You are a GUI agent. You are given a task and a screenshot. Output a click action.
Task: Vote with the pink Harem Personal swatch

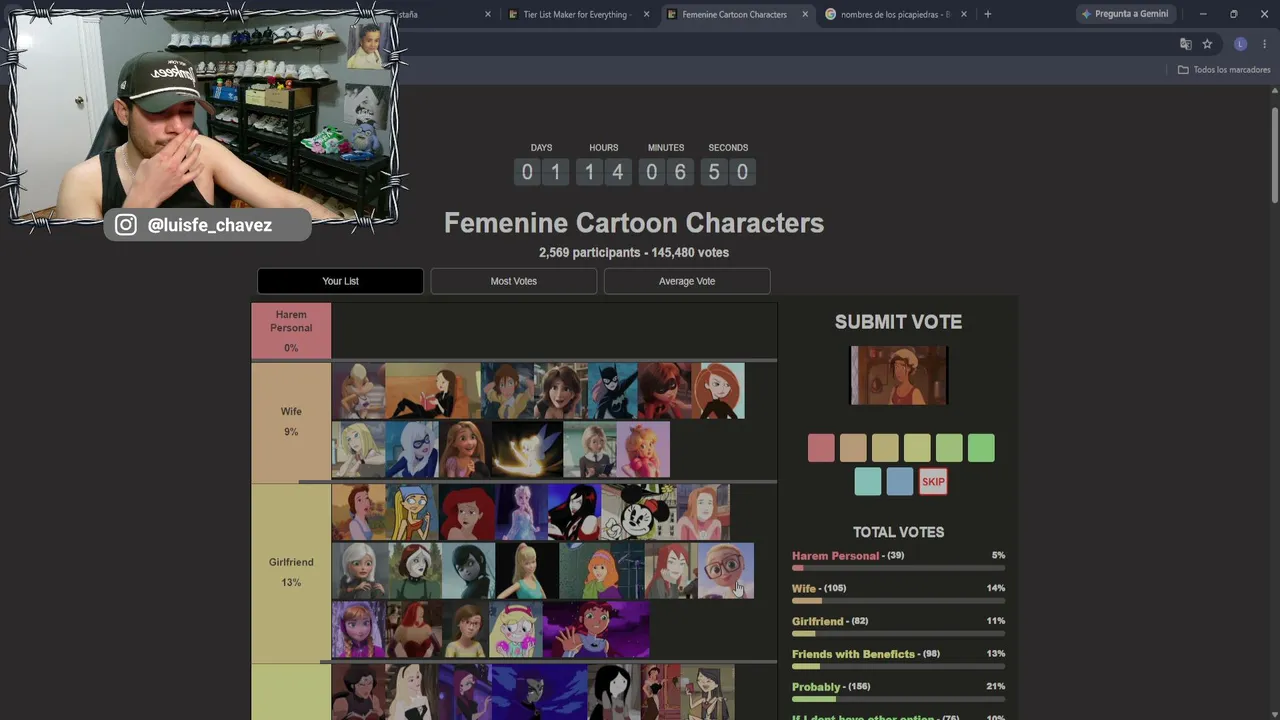pyautogui.click(x=821, y=448)
